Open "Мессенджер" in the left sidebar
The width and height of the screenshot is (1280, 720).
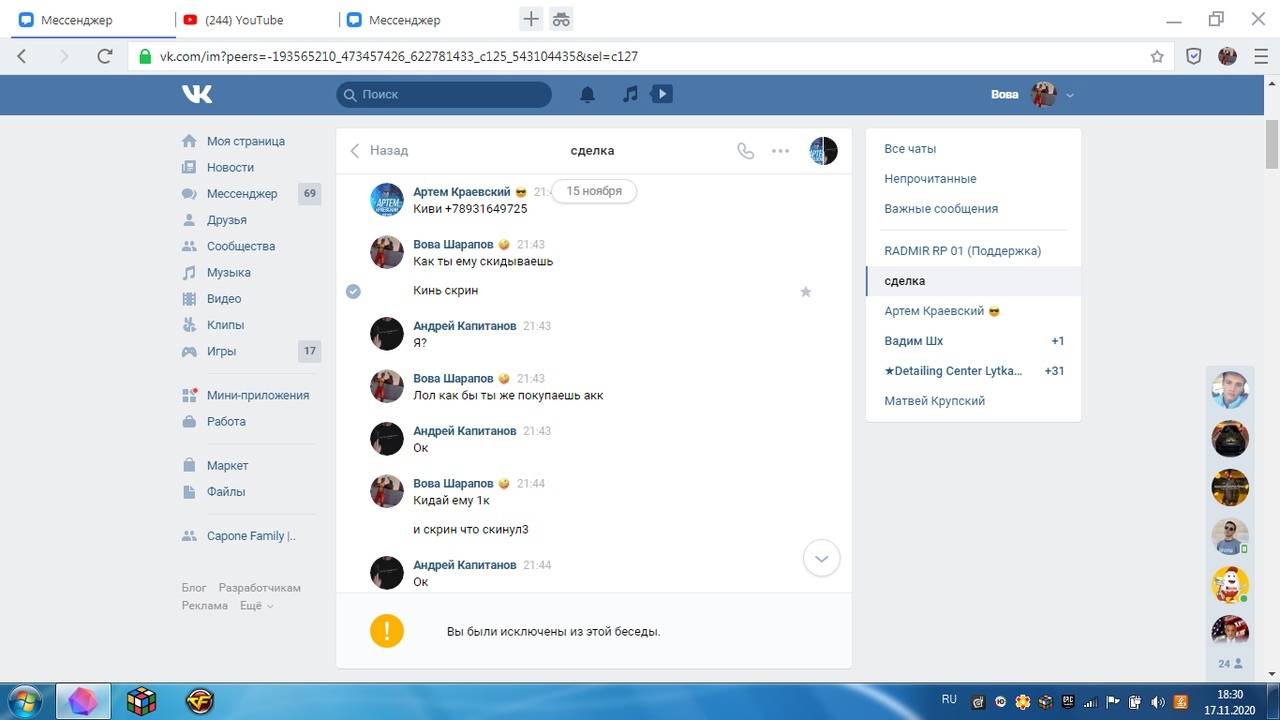pyautogui.click(x=242, y=194)
